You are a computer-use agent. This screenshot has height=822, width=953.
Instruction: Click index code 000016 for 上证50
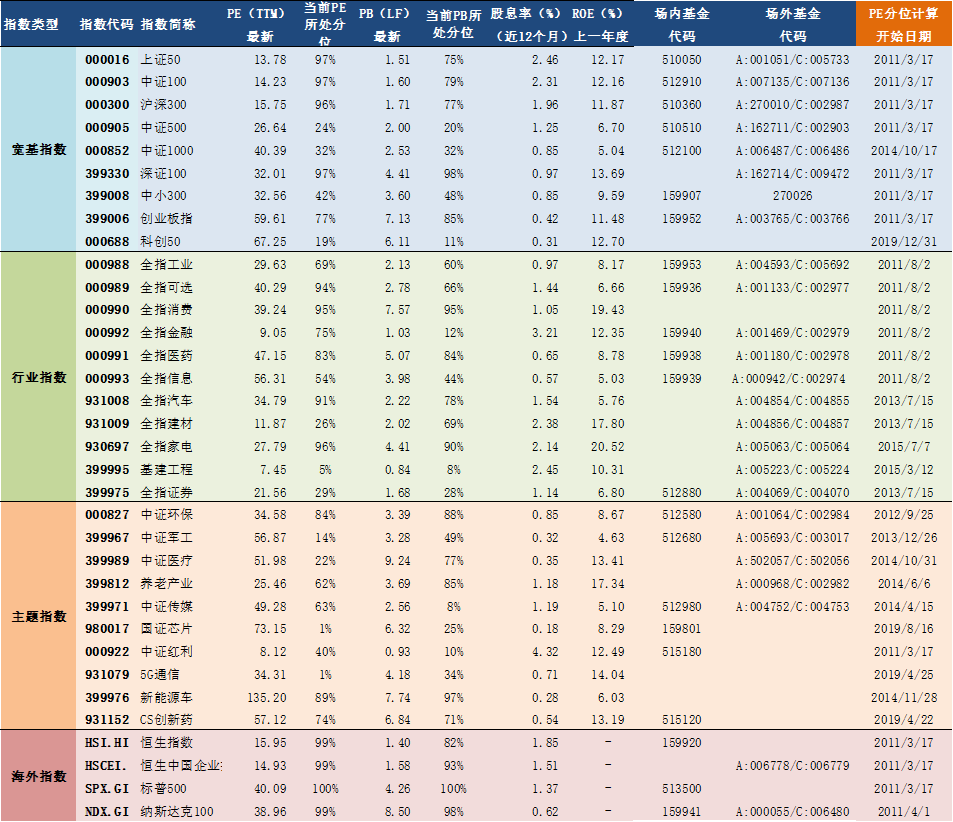tap(107, 60)
